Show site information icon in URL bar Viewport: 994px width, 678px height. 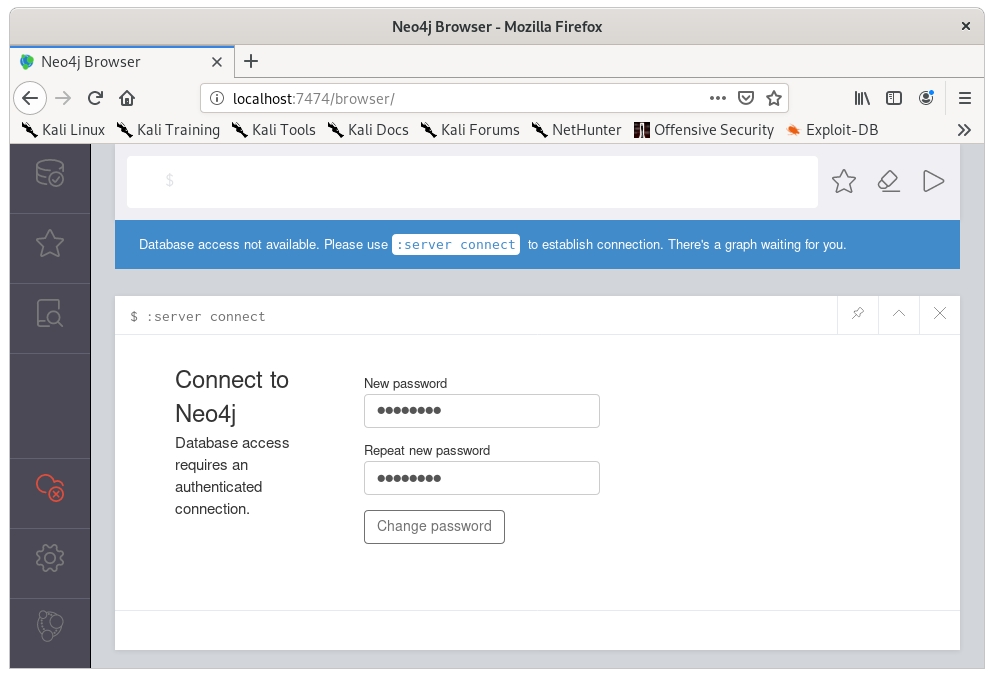tap(217, 98)
